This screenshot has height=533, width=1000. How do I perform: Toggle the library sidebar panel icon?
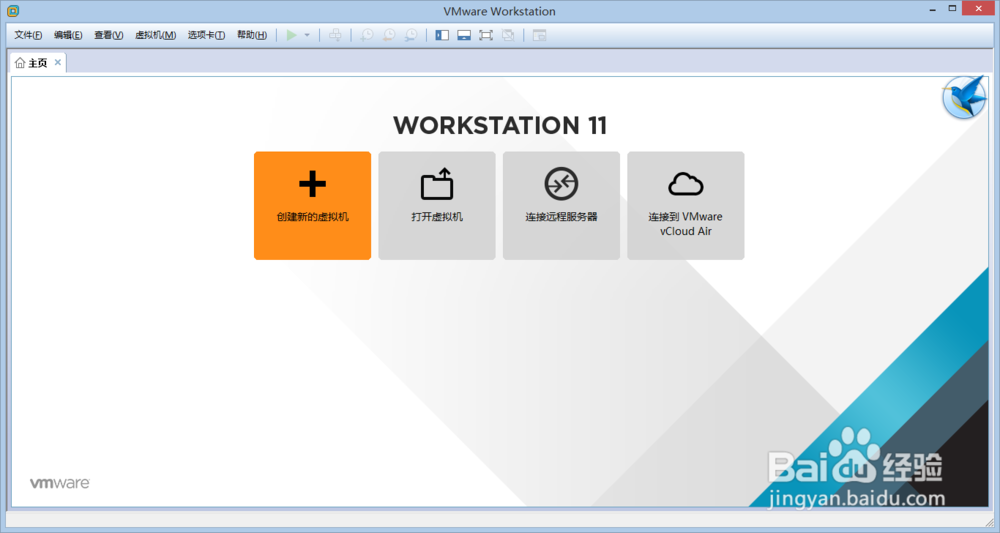coord(442,35)
